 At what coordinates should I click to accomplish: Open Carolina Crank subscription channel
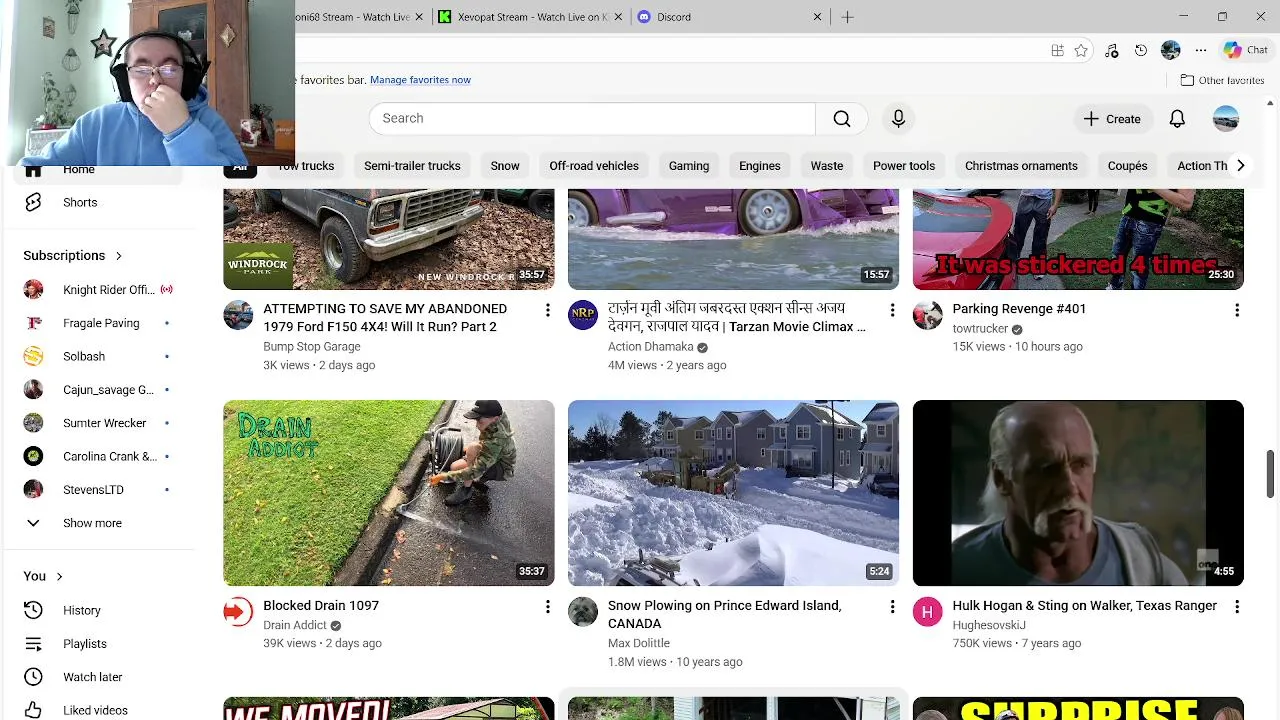(98, 456)
